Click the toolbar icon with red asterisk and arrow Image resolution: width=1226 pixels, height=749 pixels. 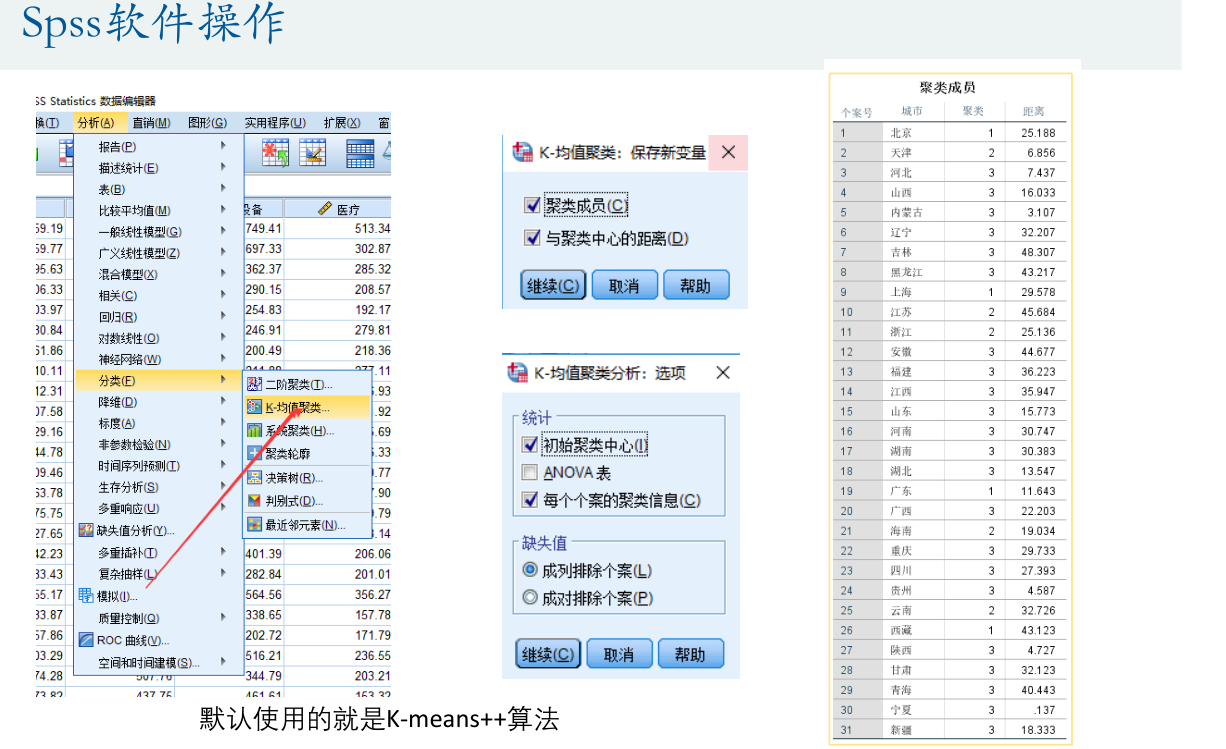click(275, 153)
